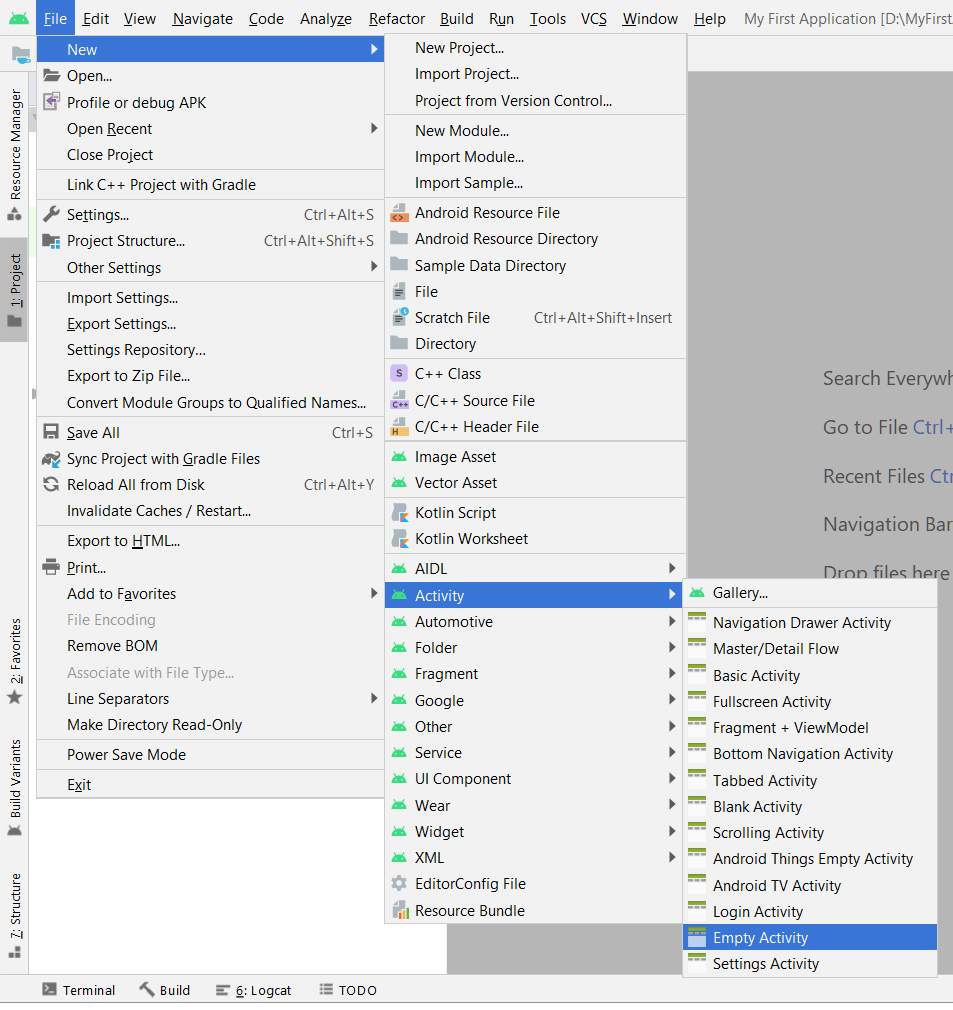Click the Build hammer icon
953x1010 pixels.
tap(147, 989)
